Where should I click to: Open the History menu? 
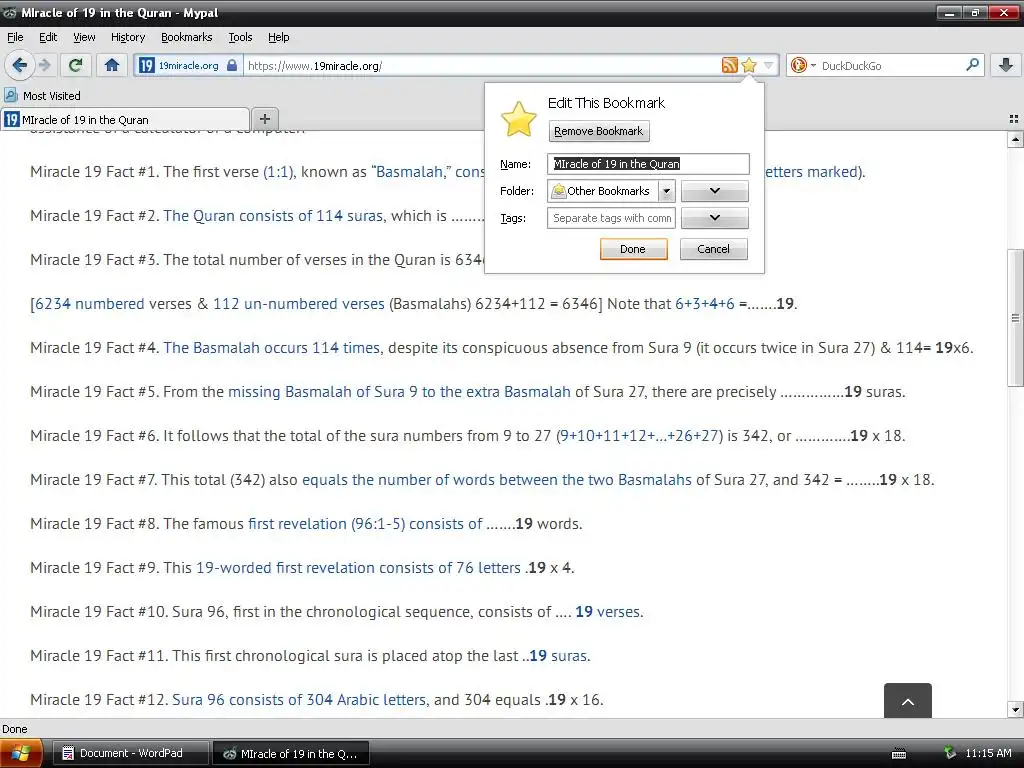click(128, 37)
